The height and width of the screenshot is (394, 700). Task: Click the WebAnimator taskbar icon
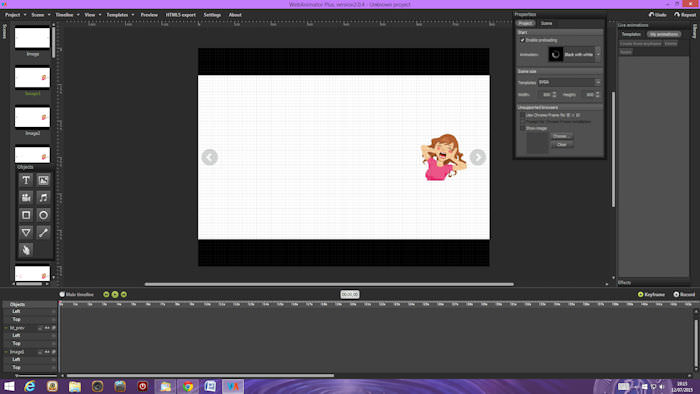(x=233, y=386)
